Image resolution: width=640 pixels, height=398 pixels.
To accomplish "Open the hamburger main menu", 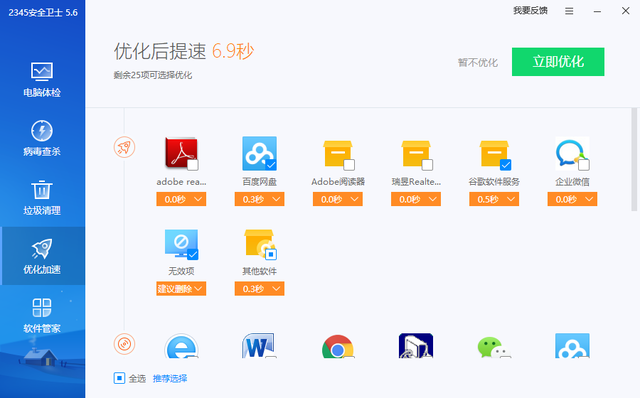I will click(569, 11).
